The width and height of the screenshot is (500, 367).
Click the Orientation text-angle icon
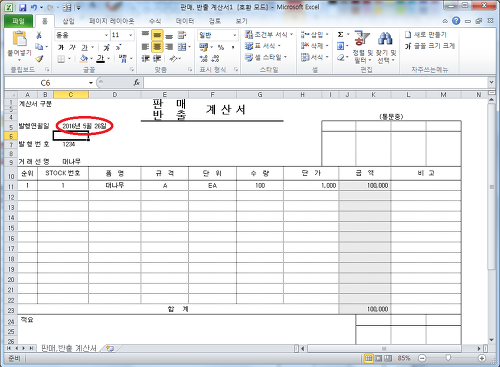pos(173,59)
